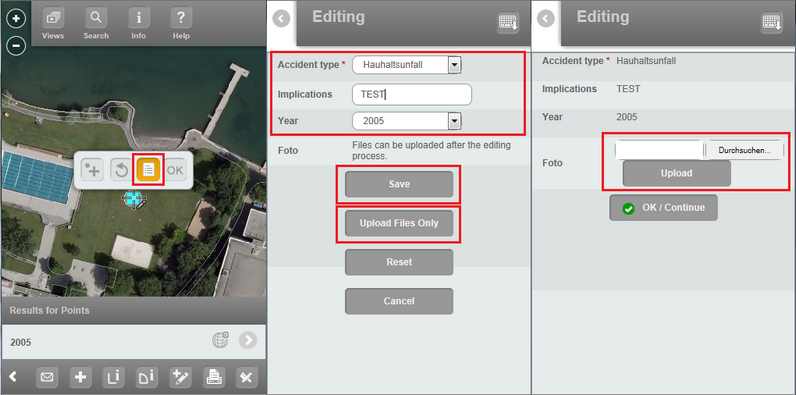This screenshot has height=395, width=796.
Task: Click the Durchsuchen... browse button
Action: point(745,150)
